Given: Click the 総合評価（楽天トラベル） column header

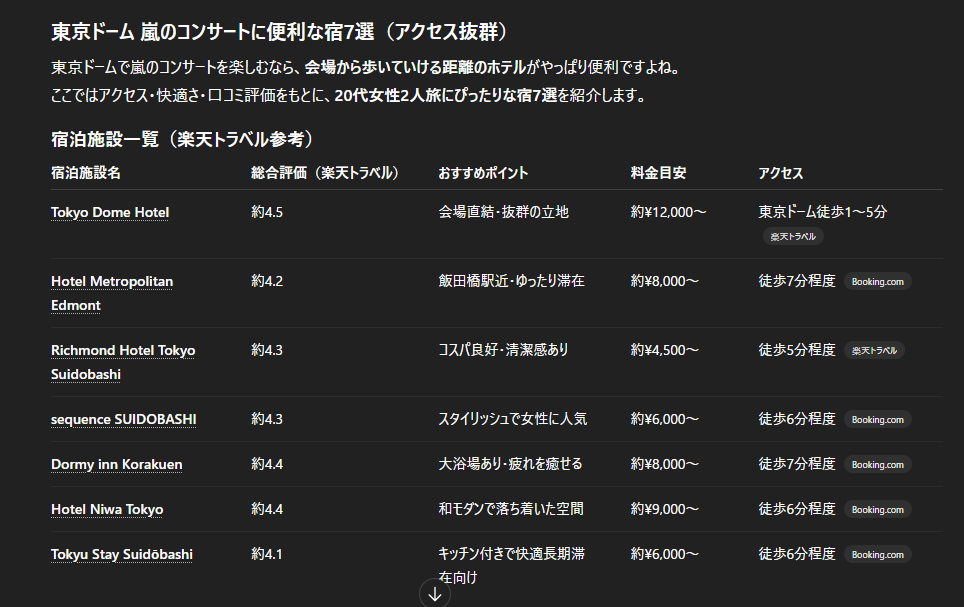Looking at the screenshot, I should click(325, 173).
